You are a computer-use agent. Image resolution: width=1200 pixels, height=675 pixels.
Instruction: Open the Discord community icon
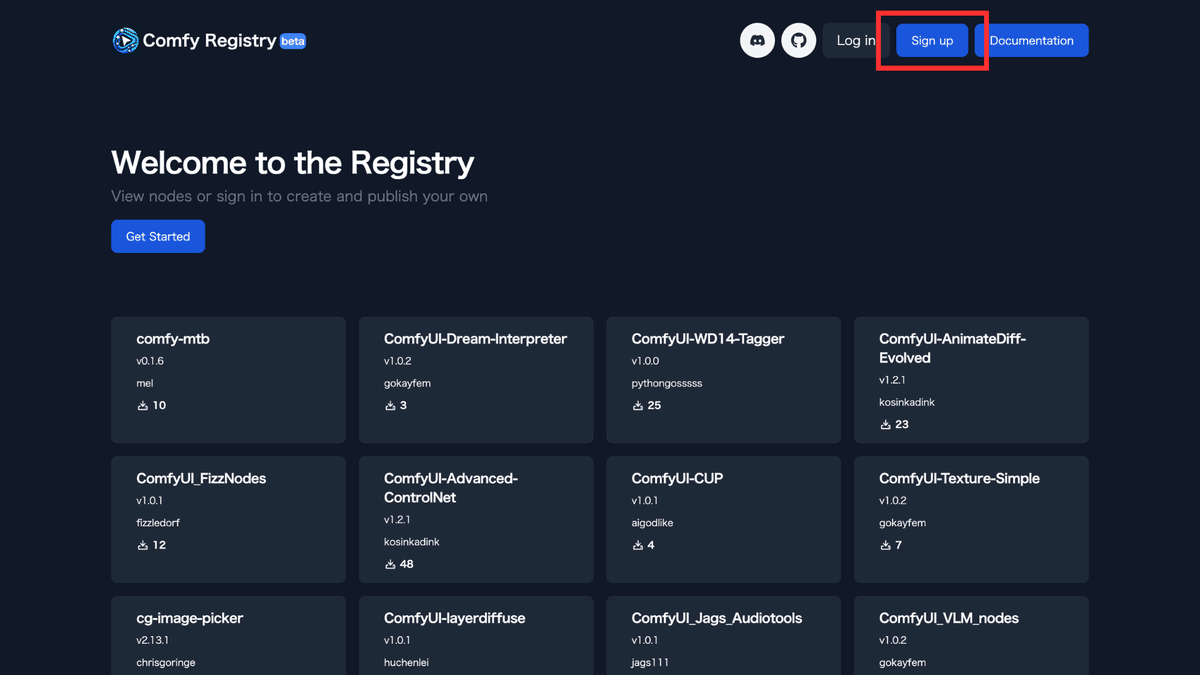pyautogui.click(x=757, y=40)
